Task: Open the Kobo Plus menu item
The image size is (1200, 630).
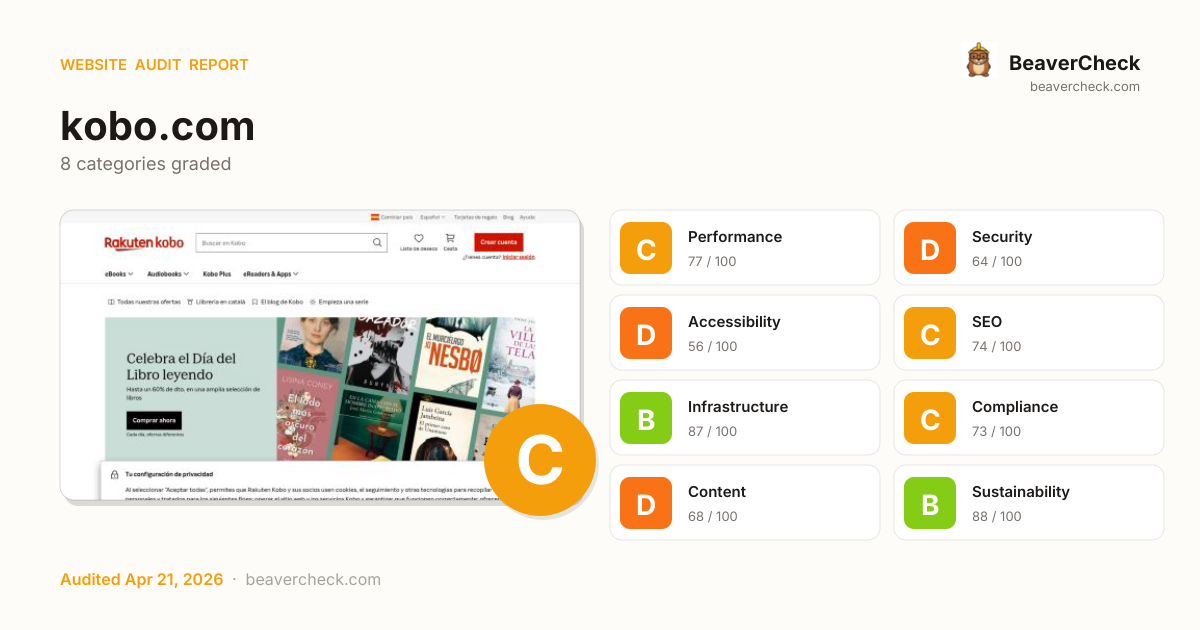Action: click(217, 273)
